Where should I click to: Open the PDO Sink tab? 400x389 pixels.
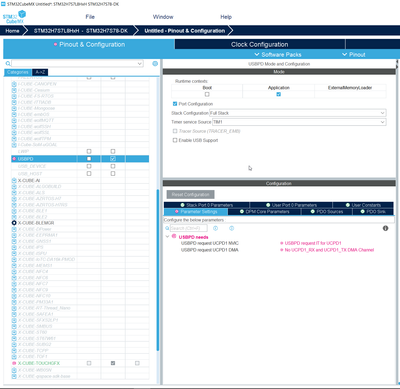pyautogui.click(x=373, y=212)
